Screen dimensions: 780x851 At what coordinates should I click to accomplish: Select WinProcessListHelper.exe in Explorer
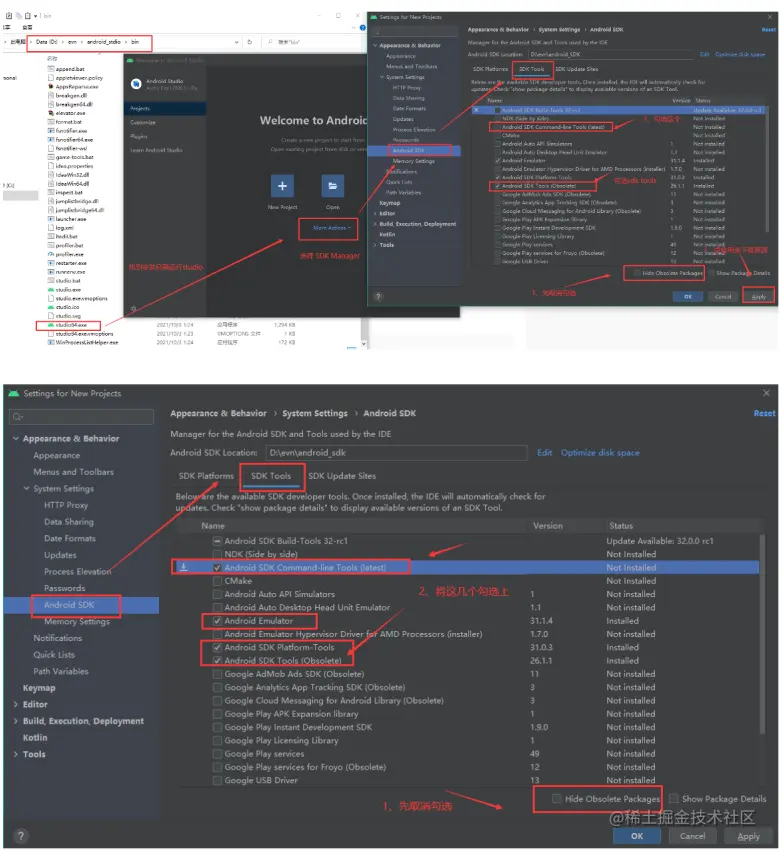coord(83,342)
